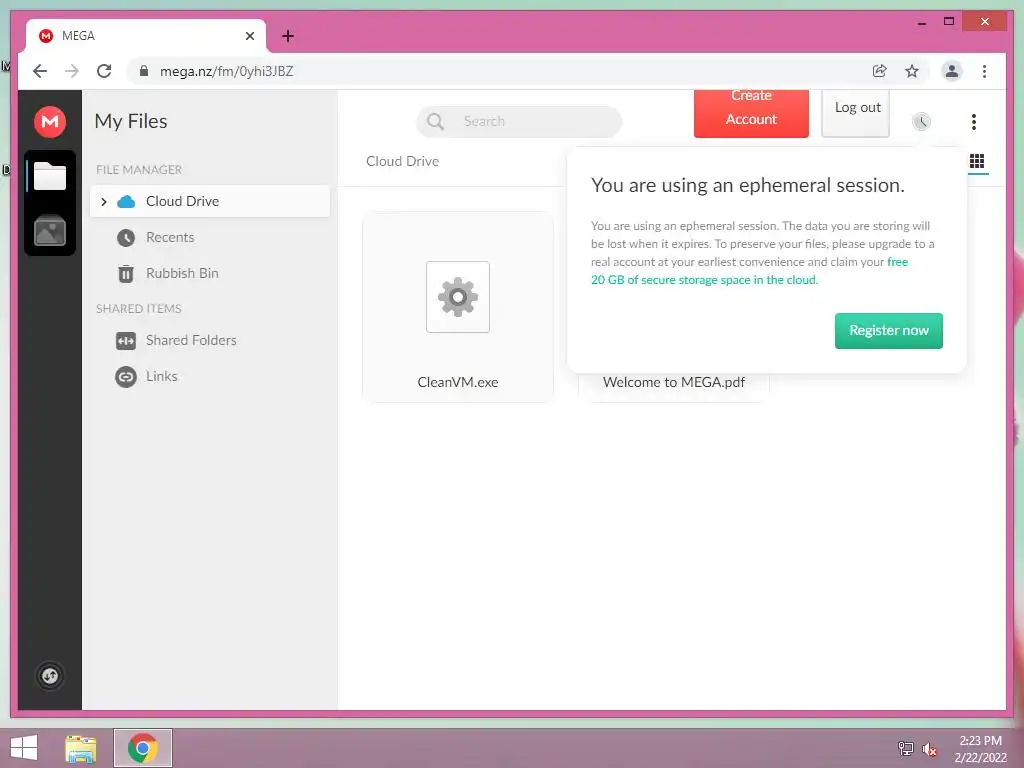Image resolution: width=1024 pixels, height=768 pixels.
Task: Click the Shared Folders icon
Action: [126, 341]
